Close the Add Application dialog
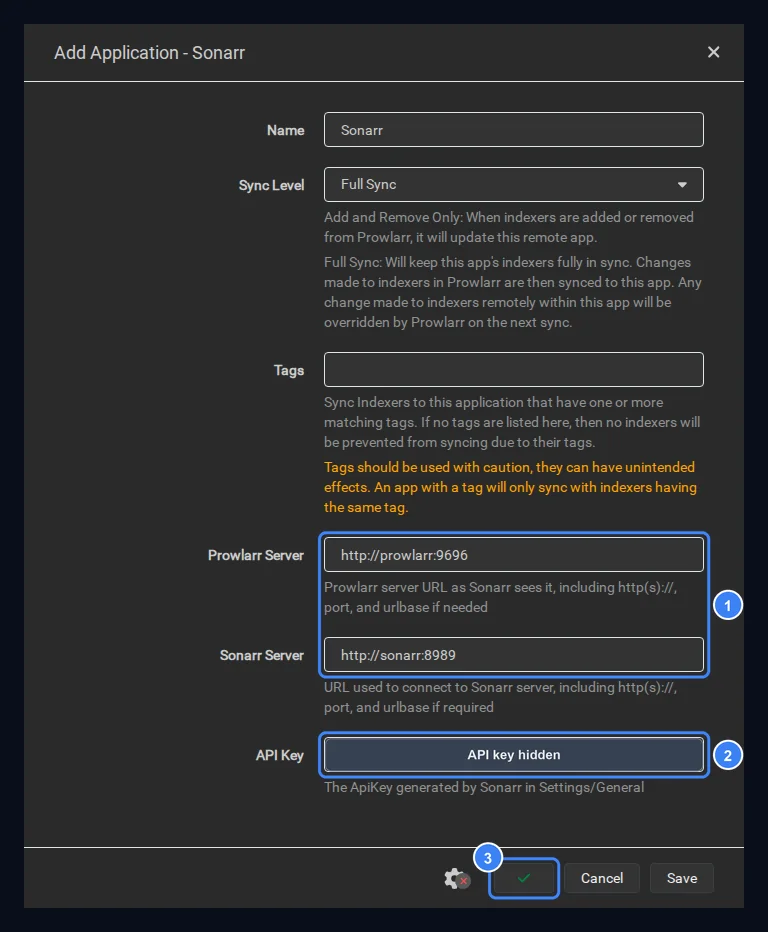The image size is (768, 932). tap(713, 52)
